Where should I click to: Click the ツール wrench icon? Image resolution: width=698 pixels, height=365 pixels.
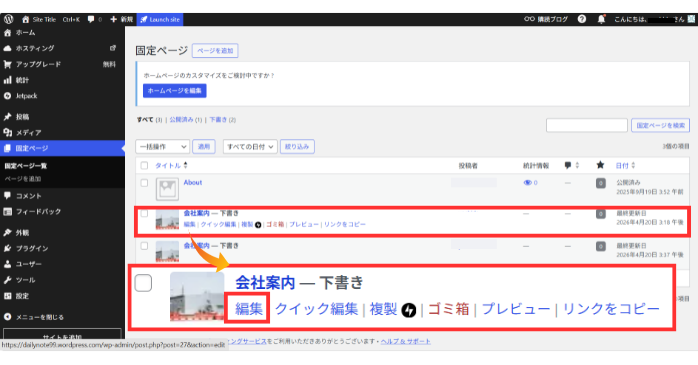coord(8,280)
